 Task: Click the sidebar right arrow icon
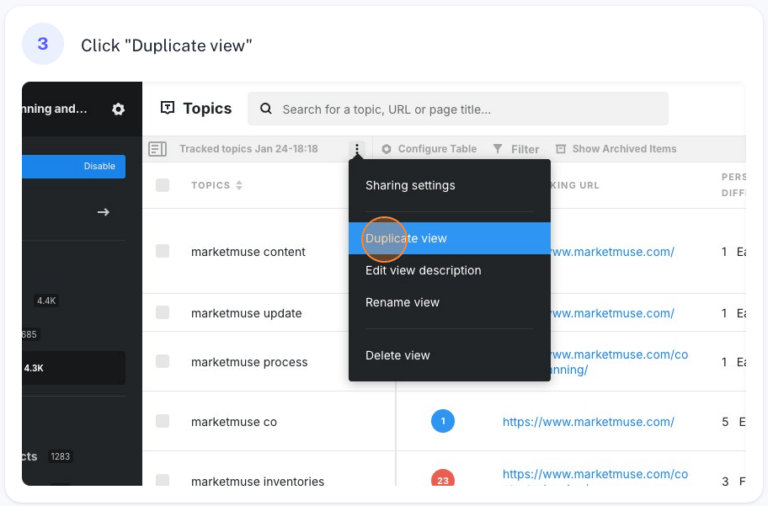pos(103,212)
